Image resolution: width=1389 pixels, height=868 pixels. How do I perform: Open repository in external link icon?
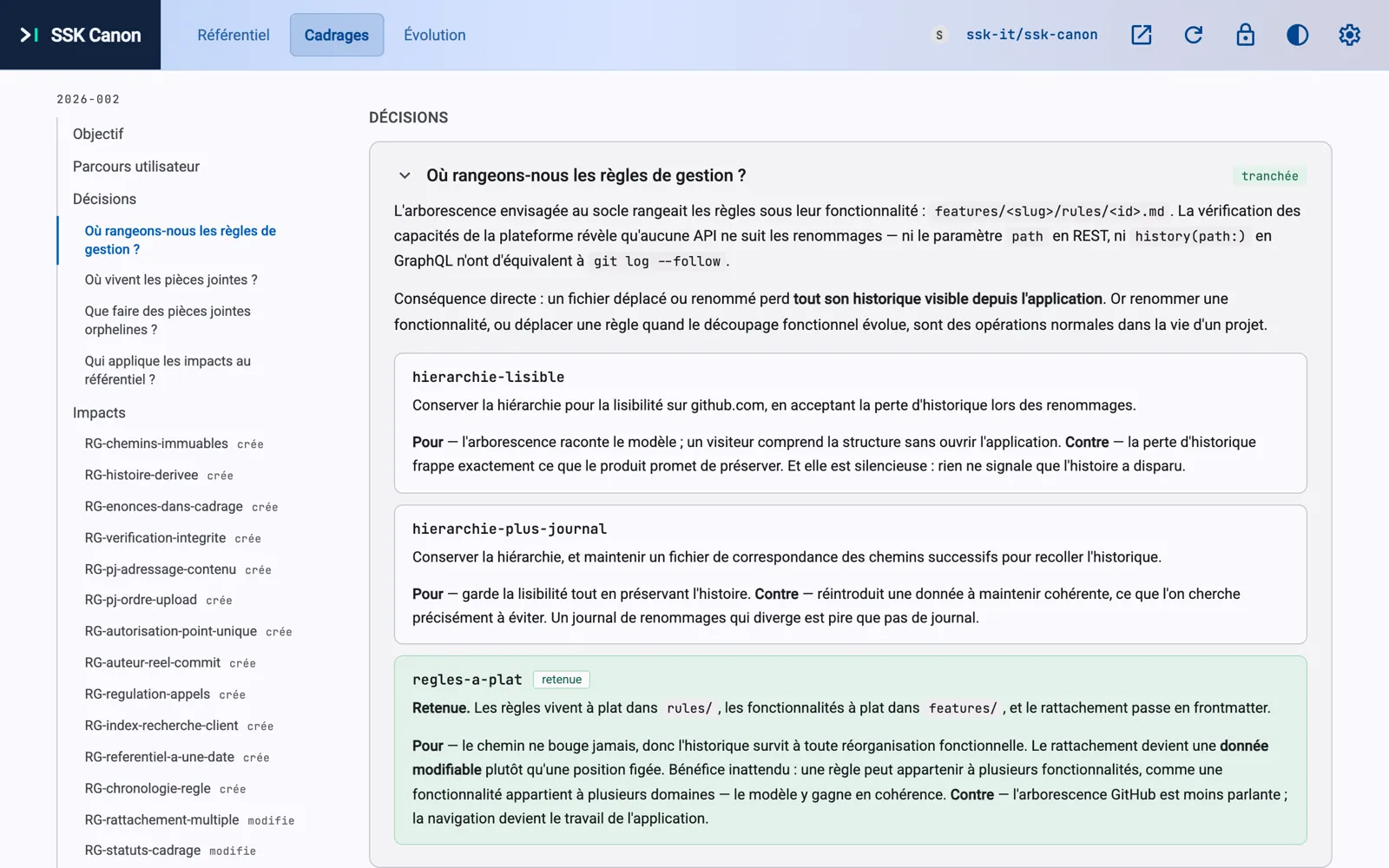click(x=1141, y=35)
